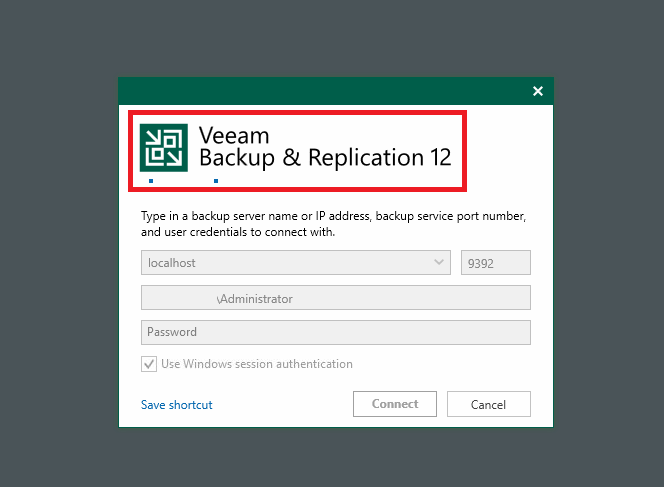The image size is (665, 487).
Task: Click the left blue loading dot
Action: (x=151, y=181)
